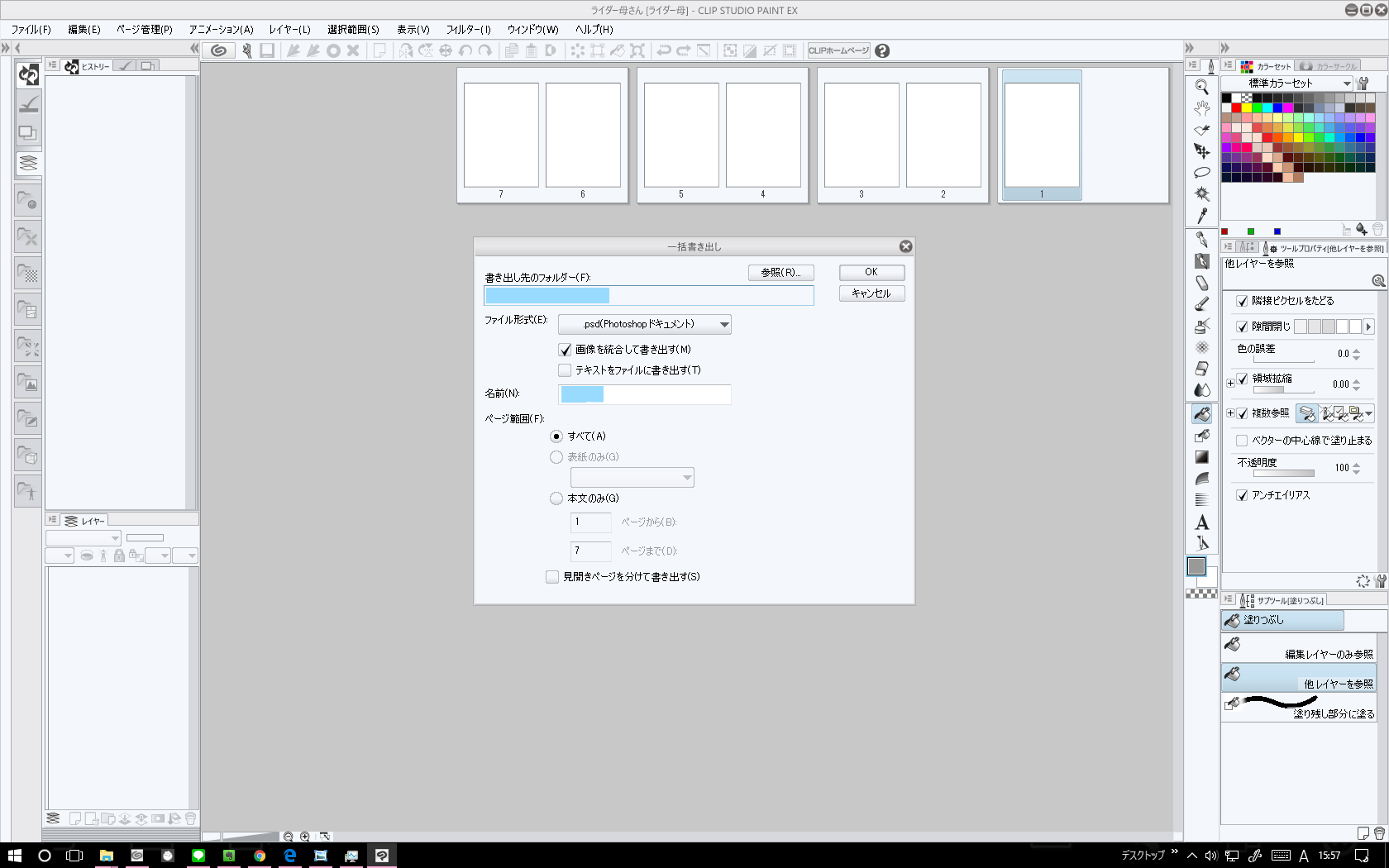Select 編集レイヤーのみ参照 sub tool
The height and width of the screenshot is (868, 1389).
1298,646
